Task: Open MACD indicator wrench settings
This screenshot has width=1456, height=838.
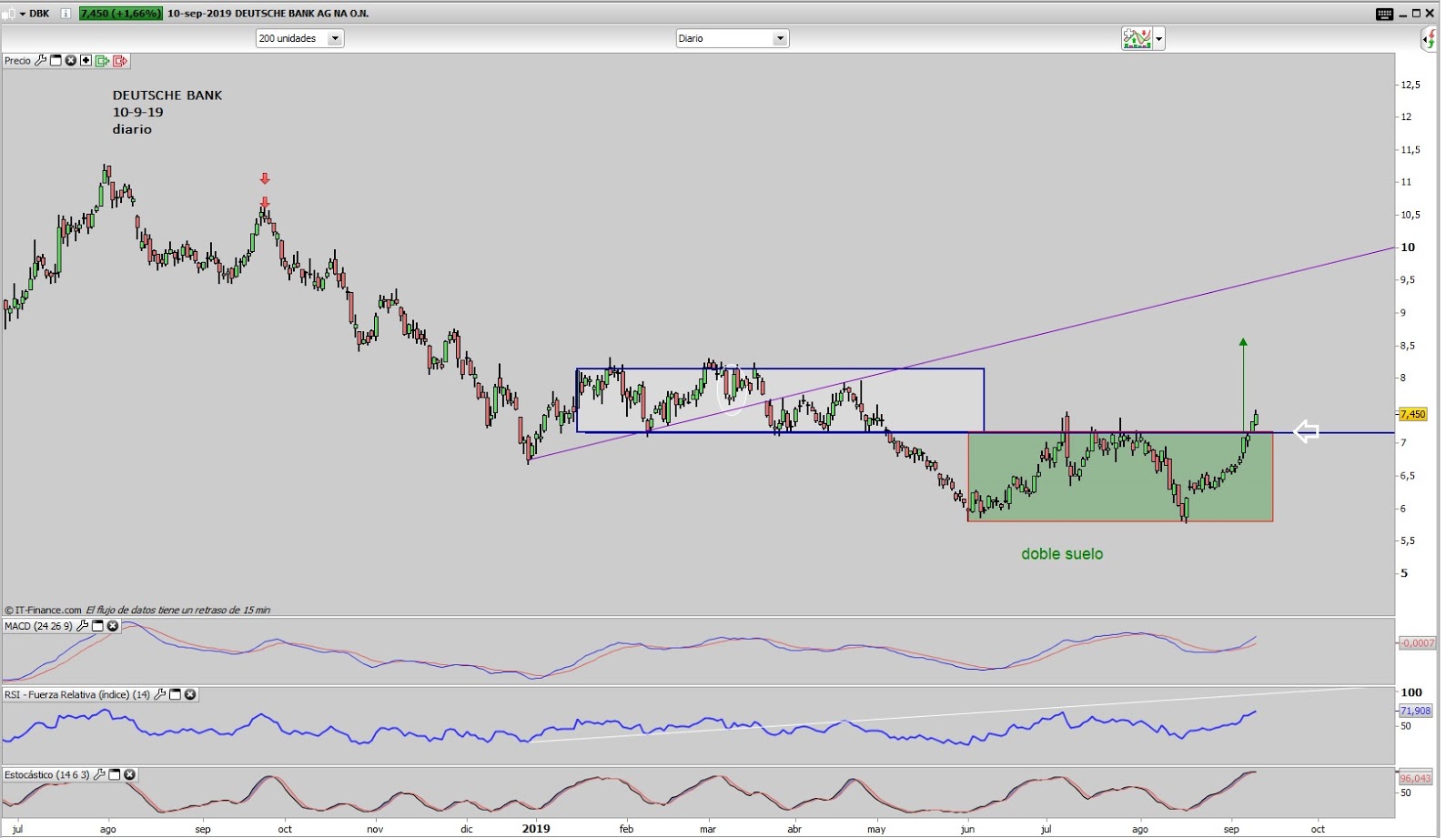Action: coord(83,626)
